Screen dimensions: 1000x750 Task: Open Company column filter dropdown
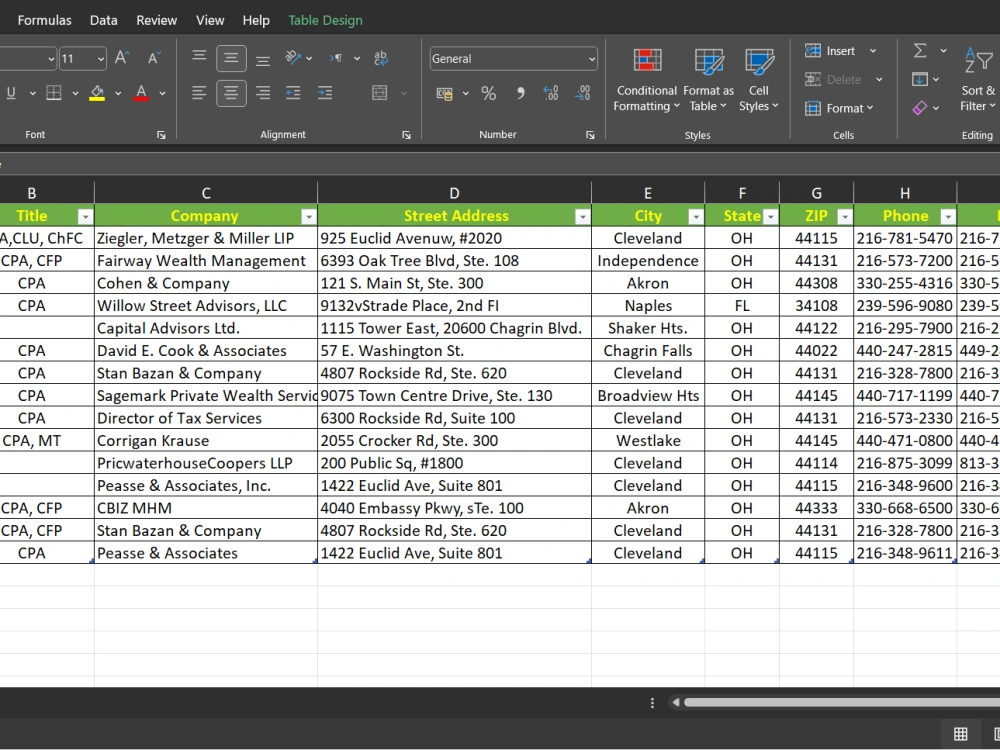(308, 217)
